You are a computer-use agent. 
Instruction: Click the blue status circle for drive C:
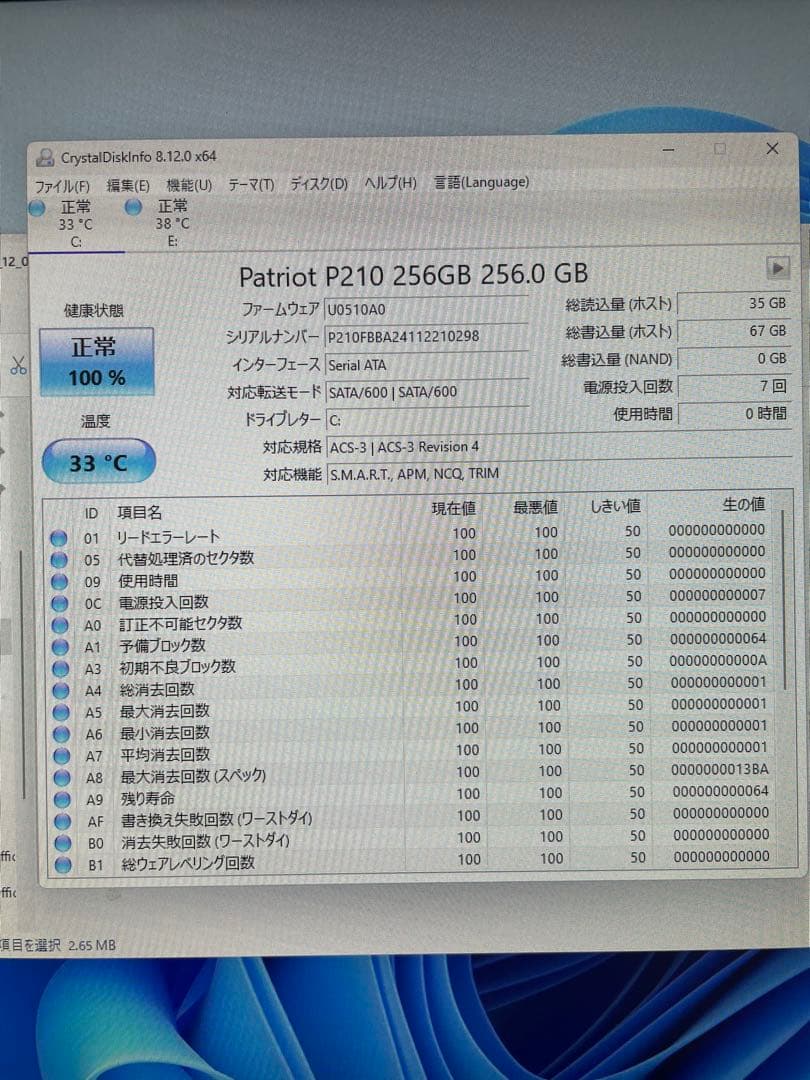coord(37,207)
